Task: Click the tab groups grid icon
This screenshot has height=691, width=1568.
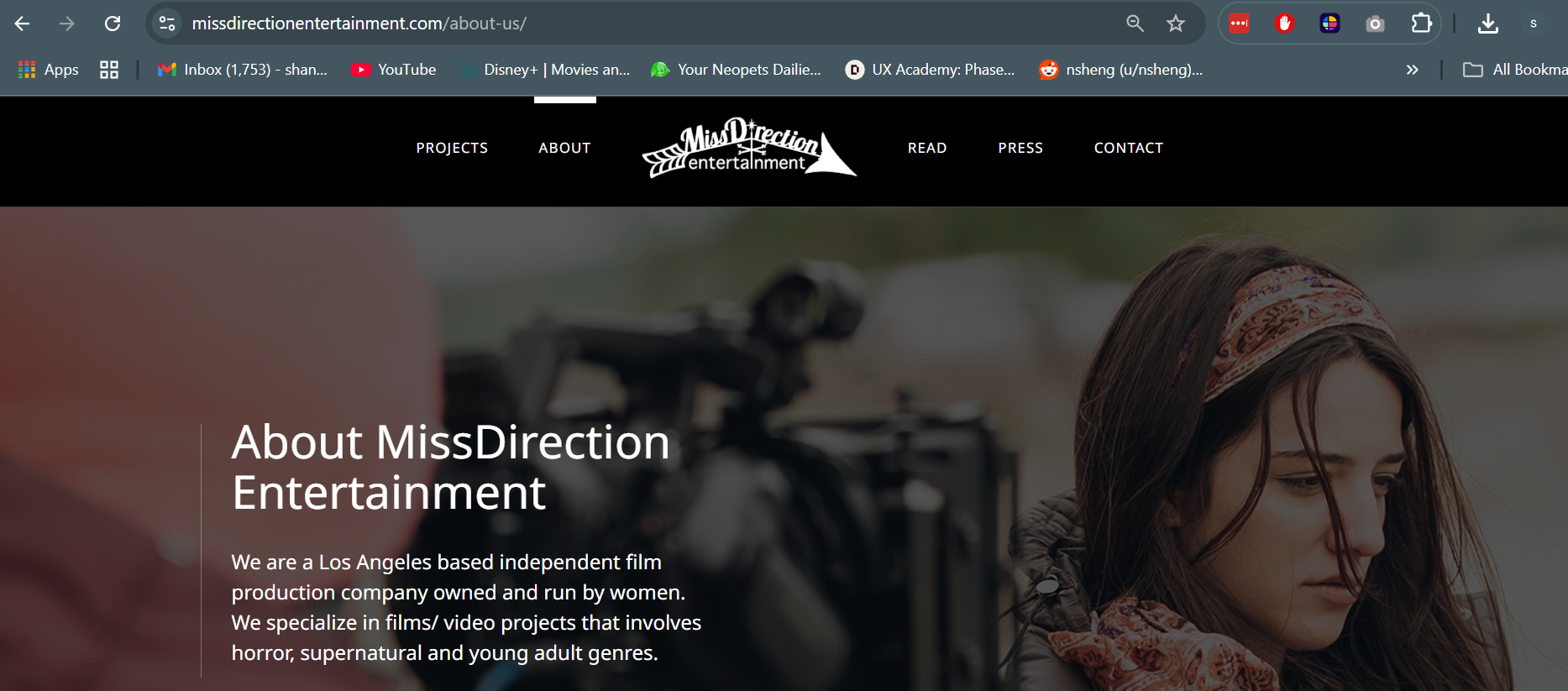Action: (x=109, y=70)
